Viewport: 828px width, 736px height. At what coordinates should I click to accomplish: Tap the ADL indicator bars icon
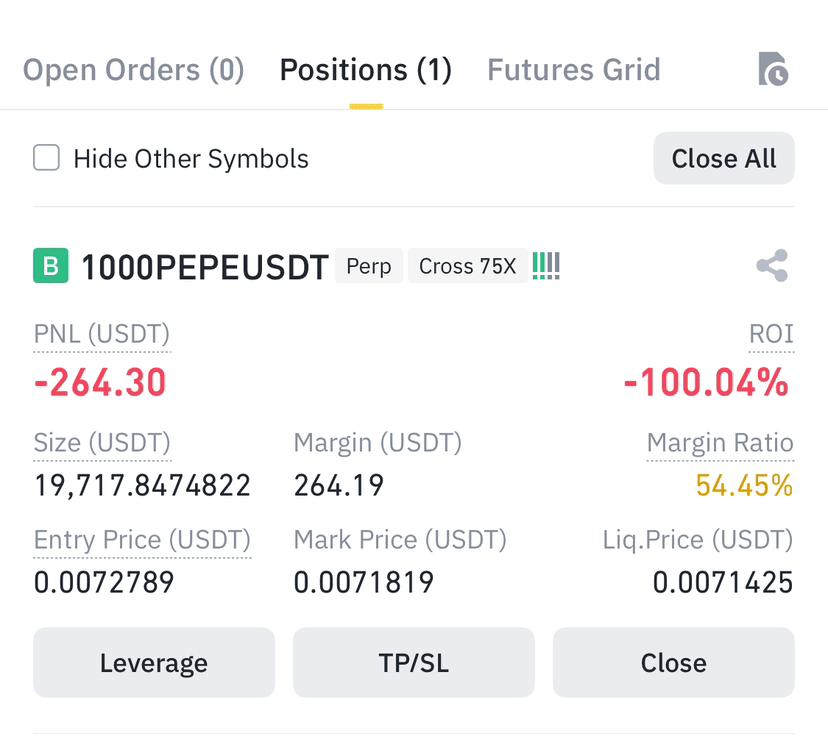(x=546, y=266)
